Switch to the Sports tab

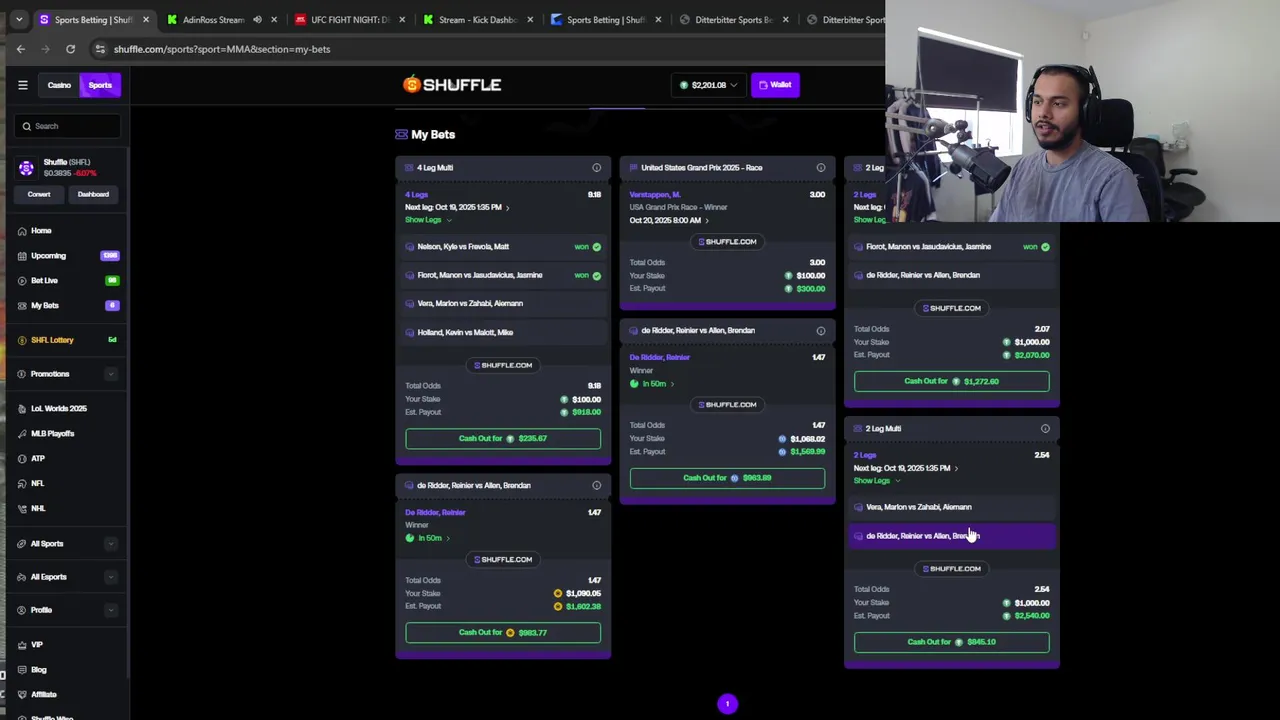point(100,85)
